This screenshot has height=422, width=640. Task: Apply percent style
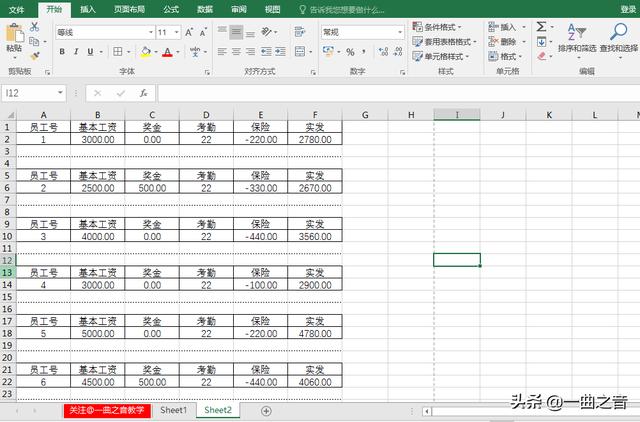[350, 52]
